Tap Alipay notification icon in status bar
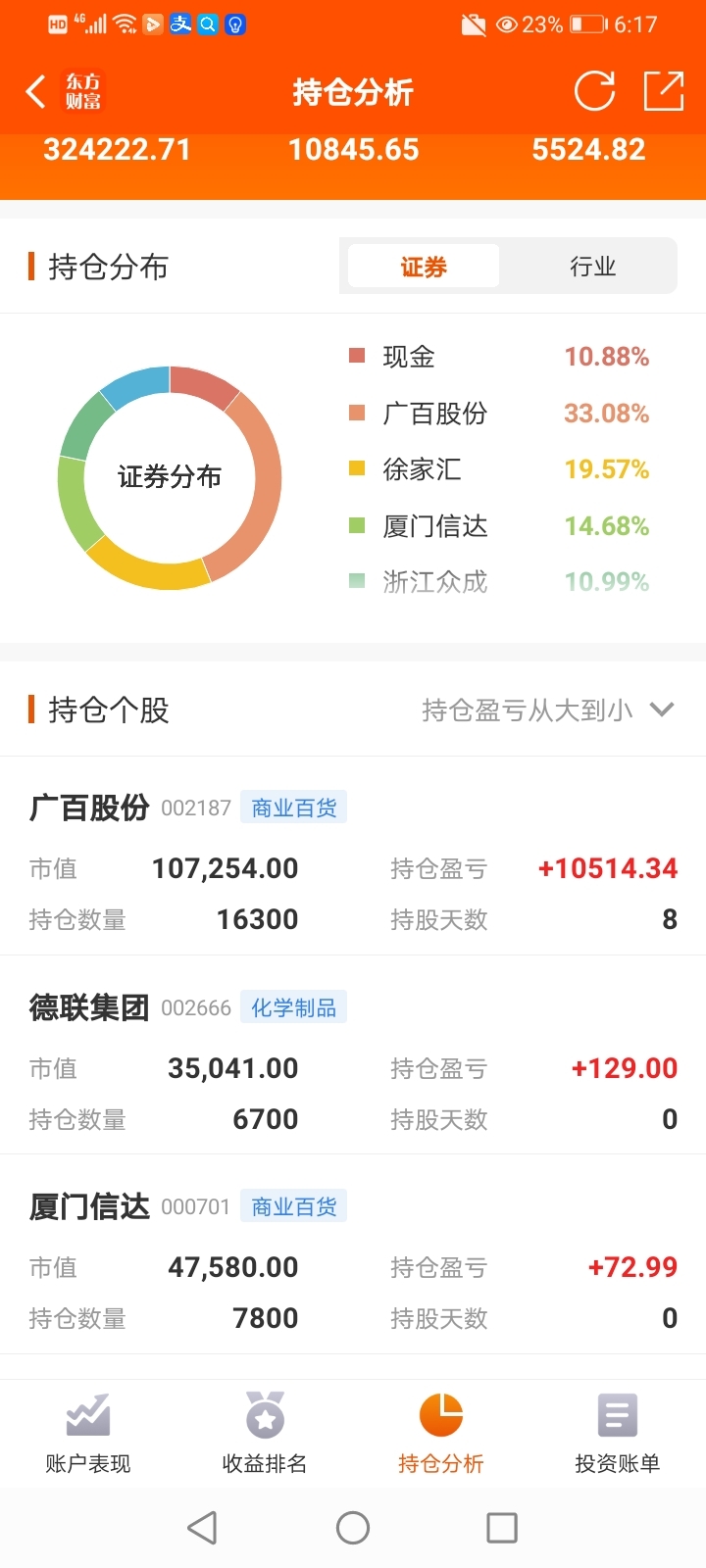 [180, 24]
